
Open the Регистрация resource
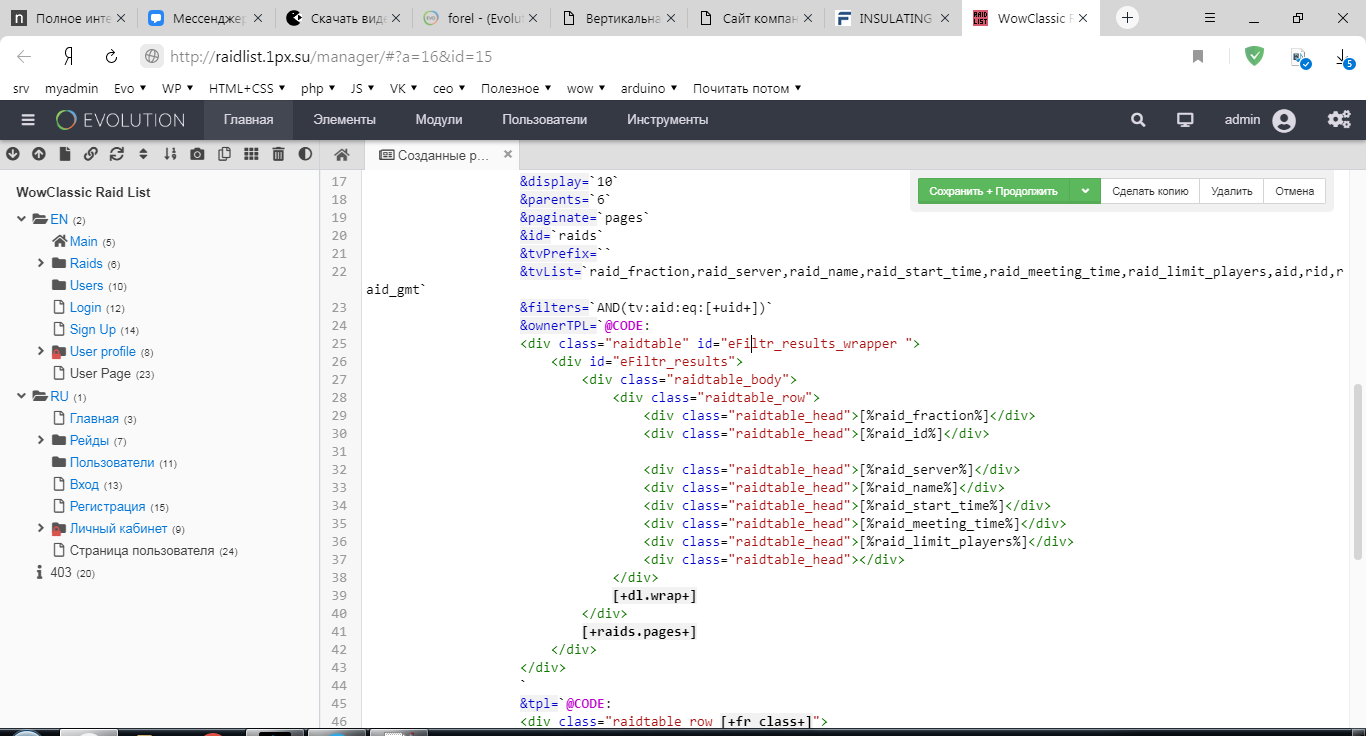(x=107, y=506)
